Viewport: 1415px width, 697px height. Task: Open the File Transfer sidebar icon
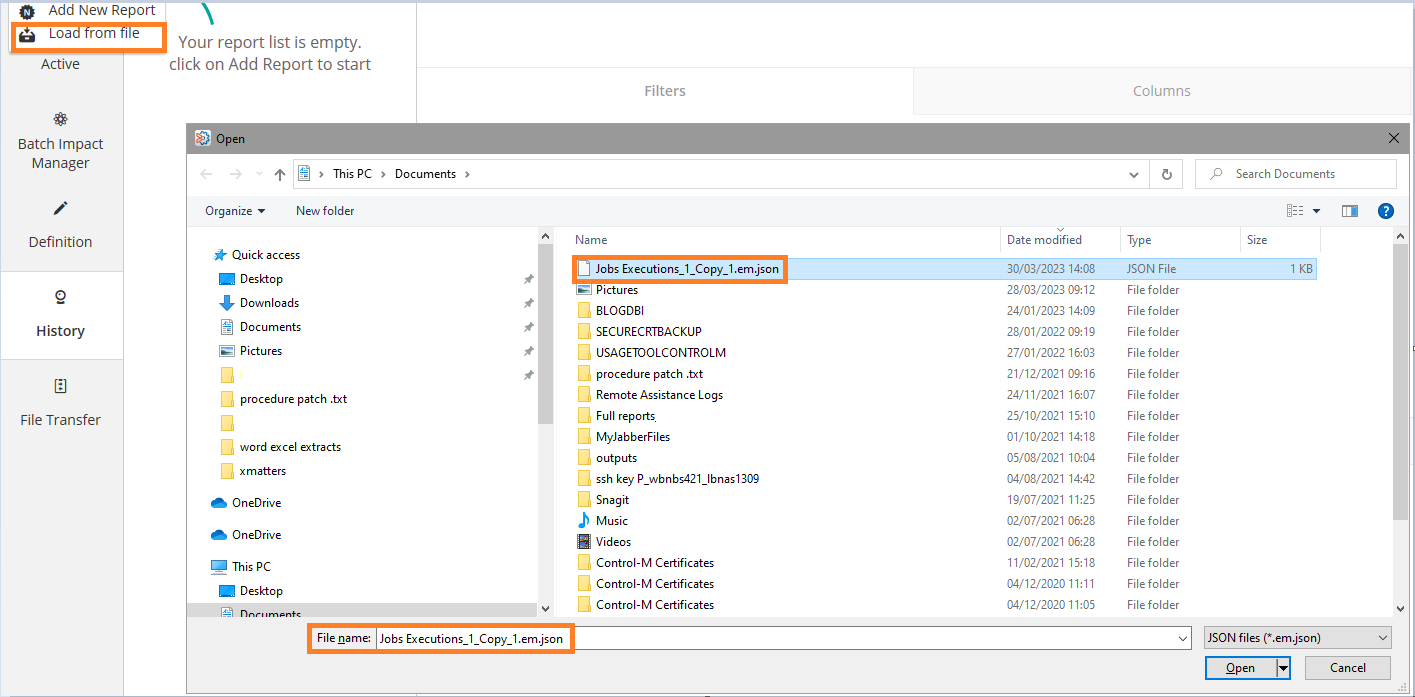[x=60, y=386]
